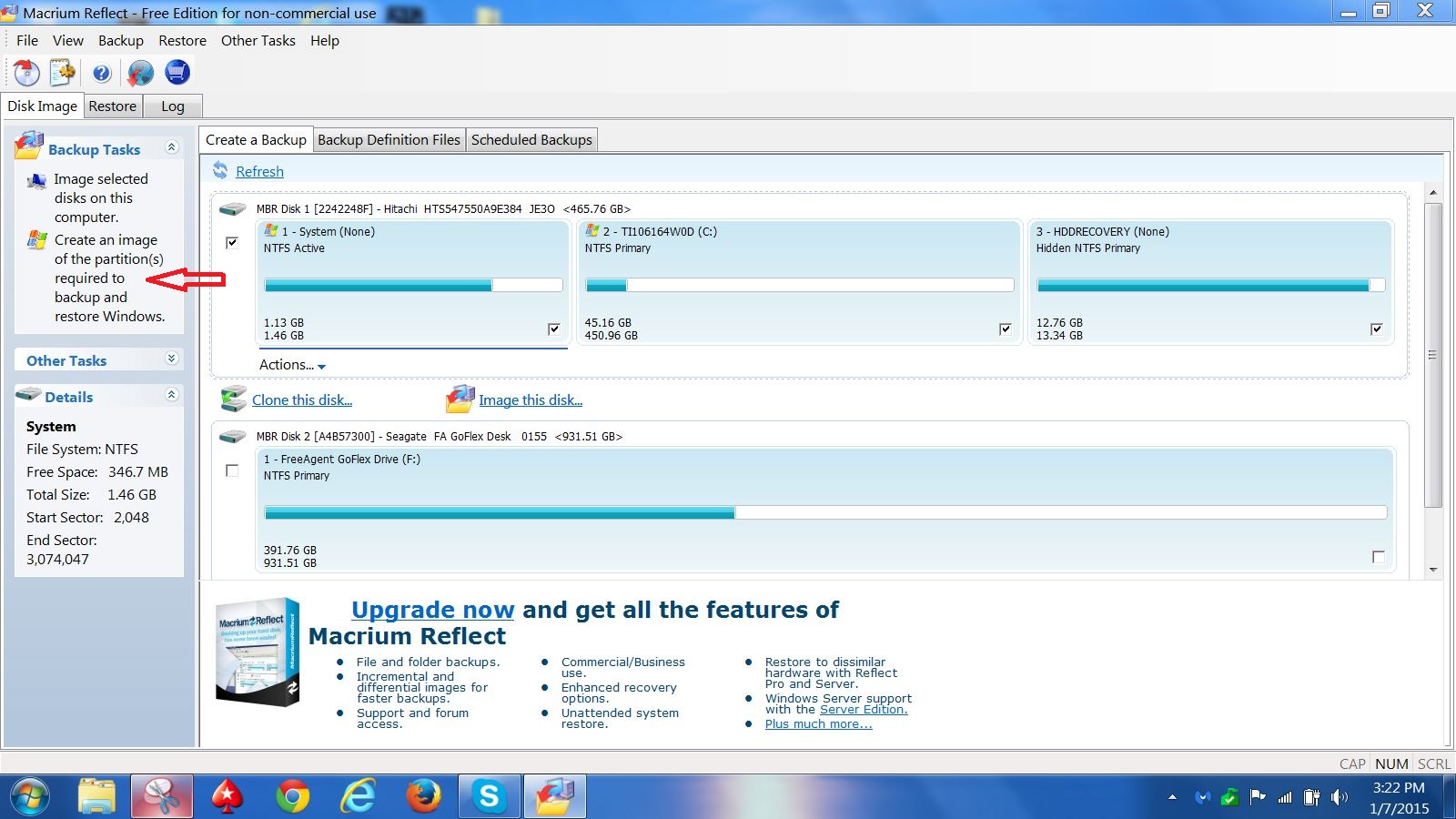Click the C: partition usage bar
The height and width of the screenshot is (819, 1456).
(x=800, y=285)
